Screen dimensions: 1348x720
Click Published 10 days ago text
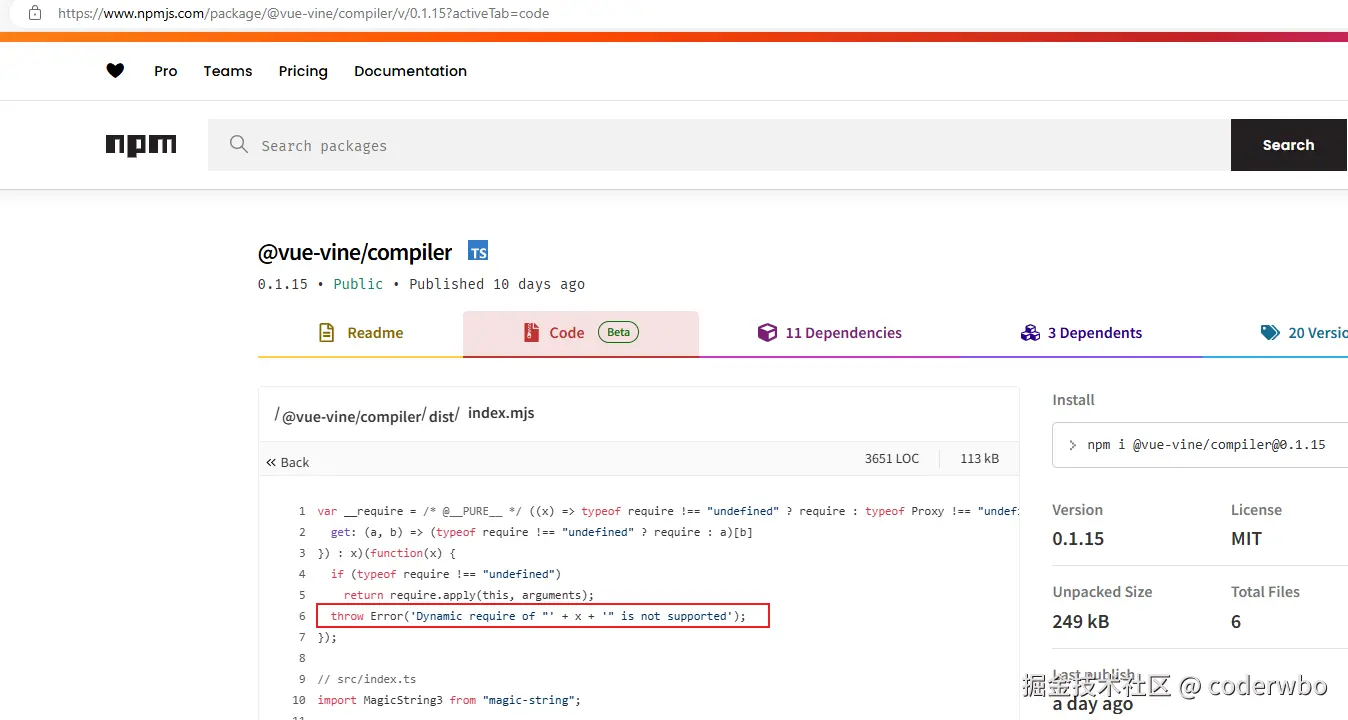[x=497, y=284]
